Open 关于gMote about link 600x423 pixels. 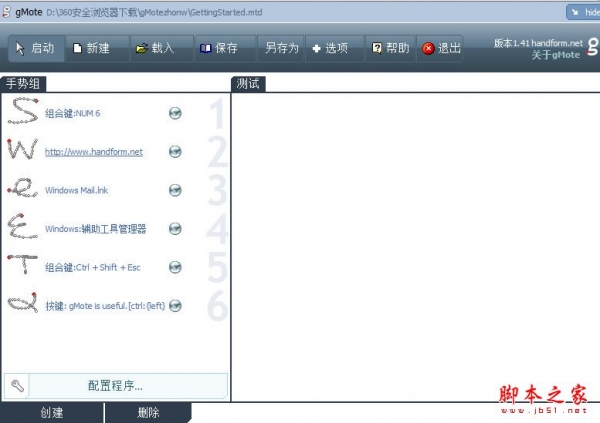click(x=556, y=55)
